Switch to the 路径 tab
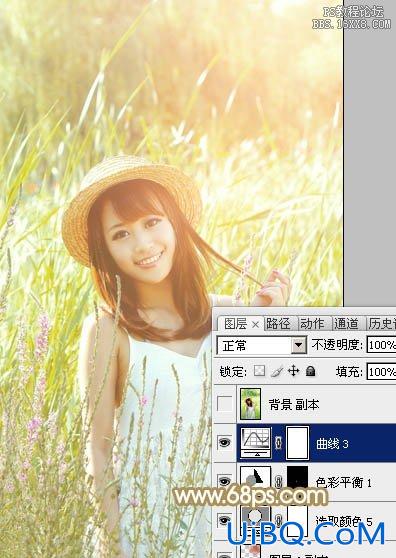This screenshot has width=396, height=558. click(x=278, y=323)
